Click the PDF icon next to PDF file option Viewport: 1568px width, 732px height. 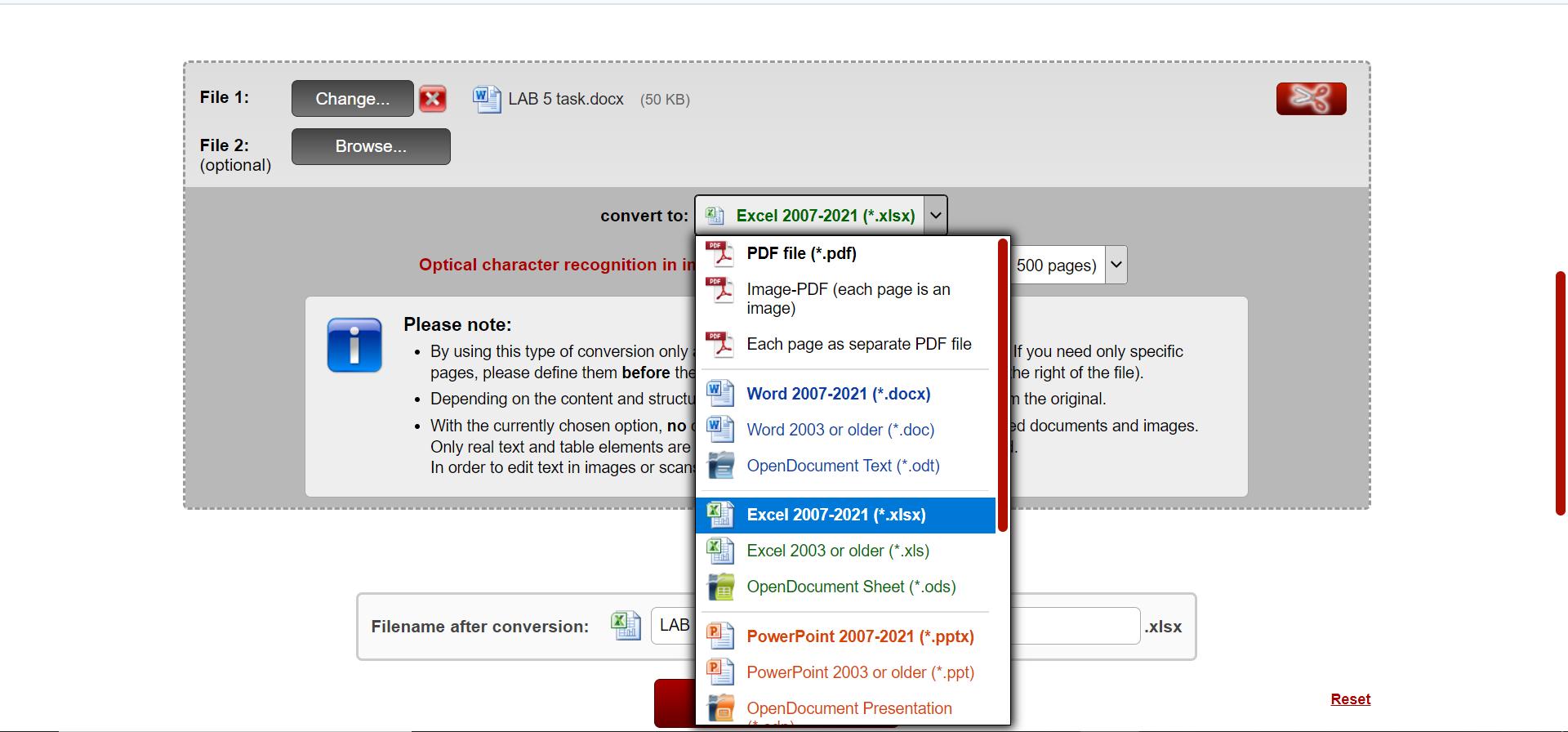point(719,253)
